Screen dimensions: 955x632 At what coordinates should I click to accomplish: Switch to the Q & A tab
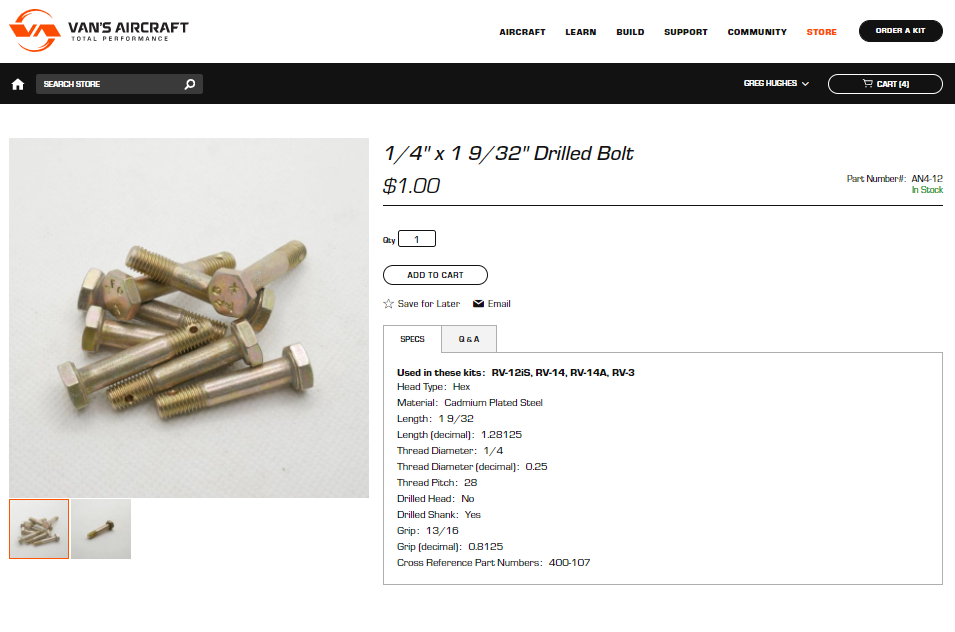point(469,339)
